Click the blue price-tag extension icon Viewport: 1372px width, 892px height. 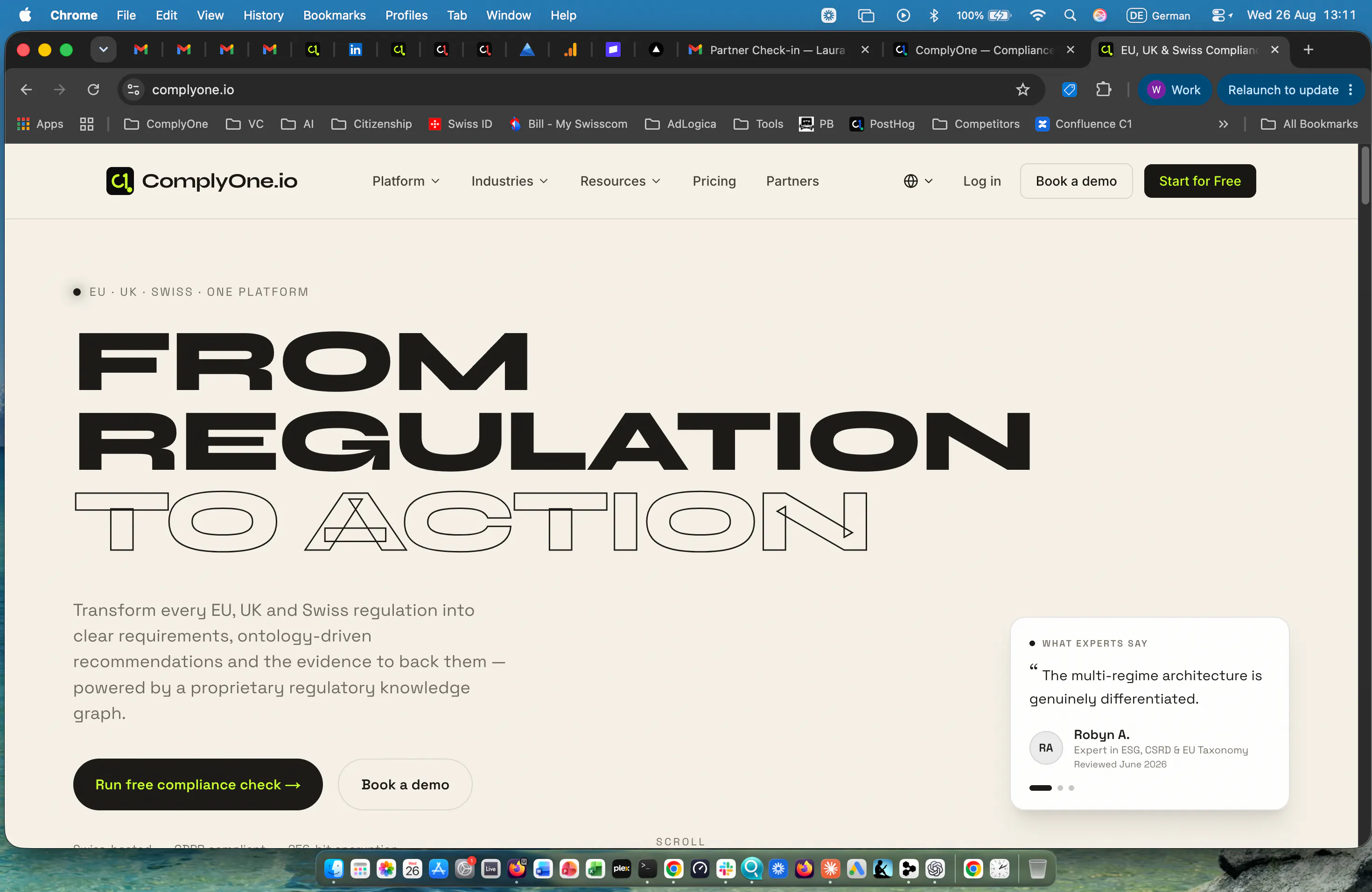1069,89
